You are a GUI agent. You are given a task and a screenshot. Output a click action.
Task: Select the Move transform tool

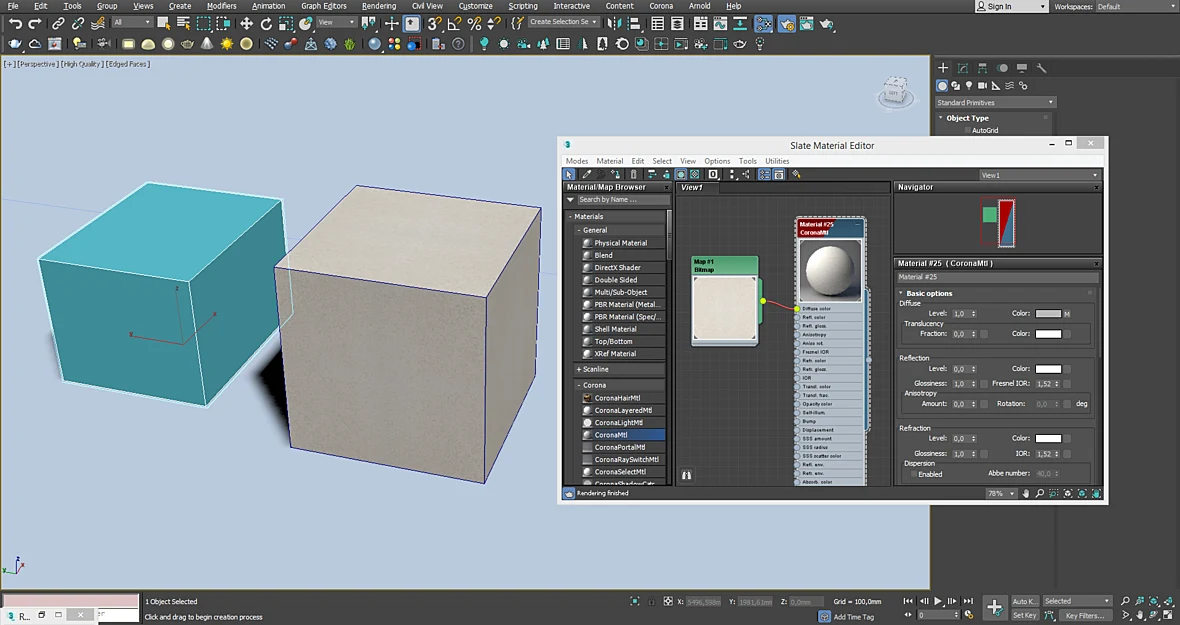click(246, 23)
